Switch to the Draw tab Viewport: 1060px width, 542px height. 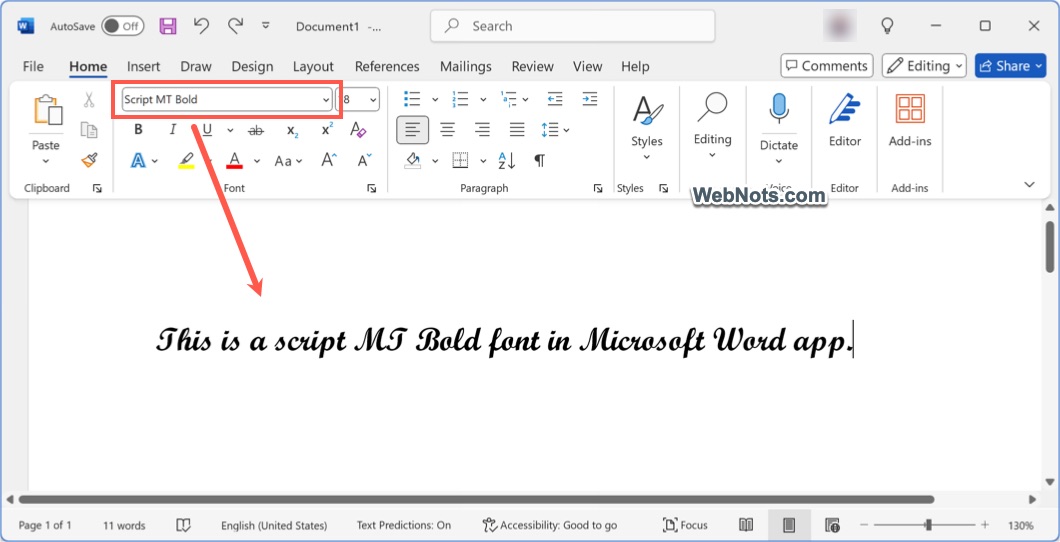click(195, 66)
